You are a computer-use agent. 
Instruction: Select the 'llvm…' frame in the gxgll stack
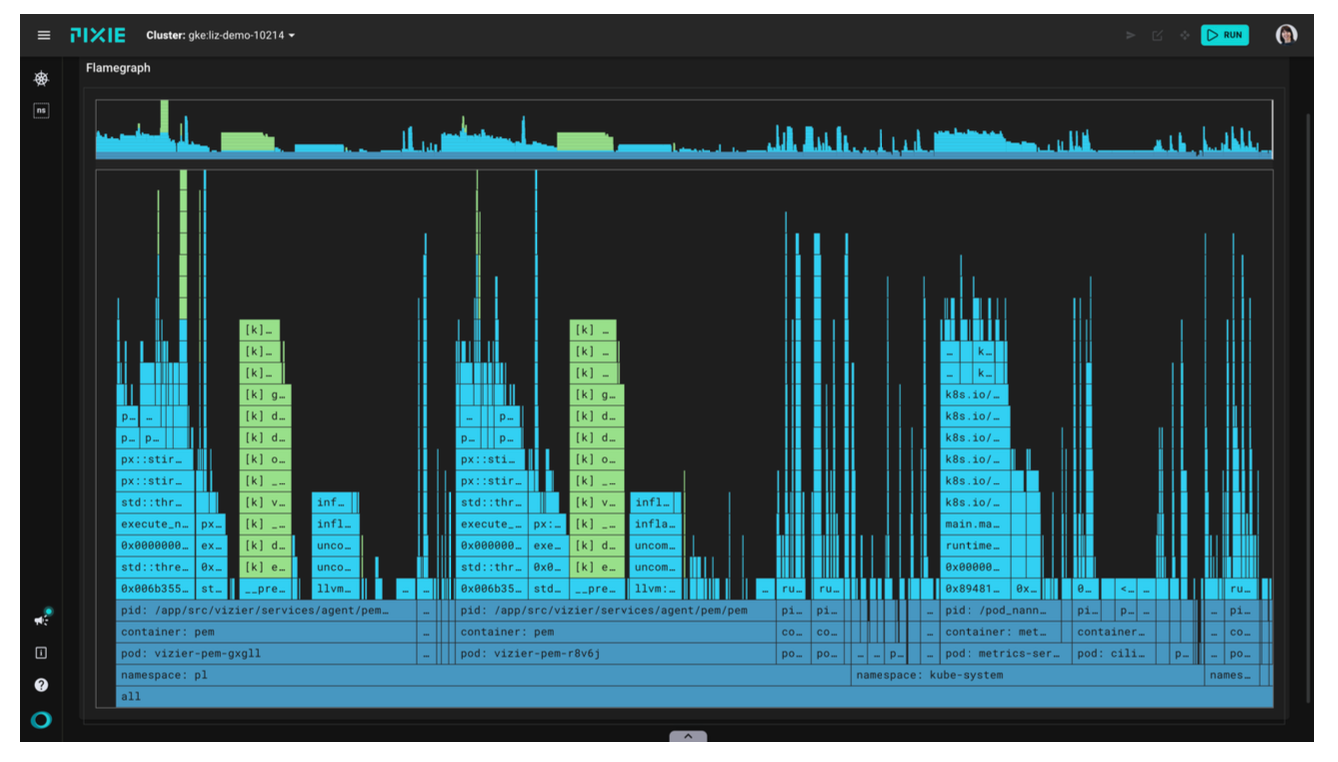tap(336, 589)
